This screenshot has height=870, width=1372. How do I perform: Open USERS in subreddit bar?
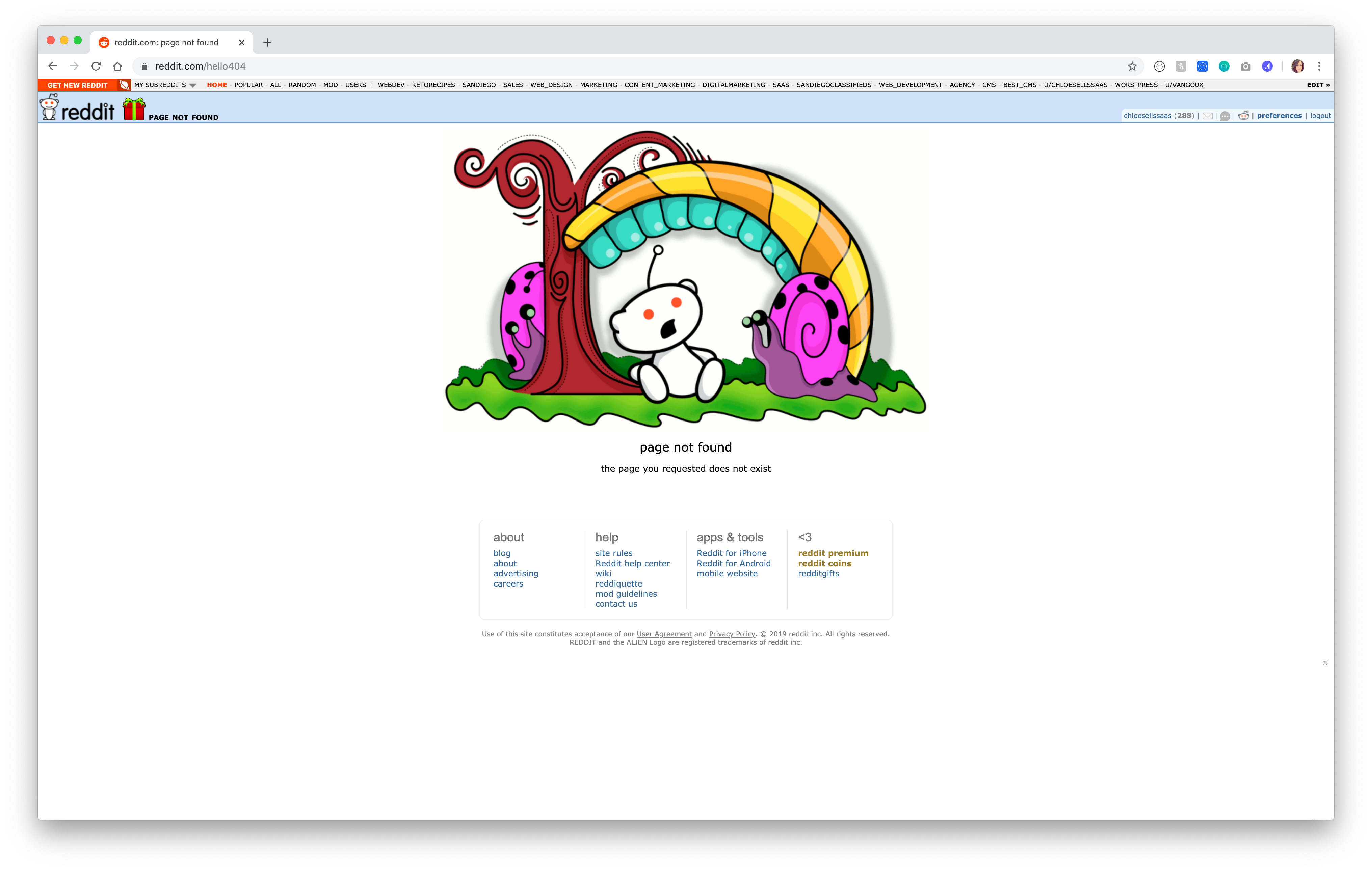355,85
